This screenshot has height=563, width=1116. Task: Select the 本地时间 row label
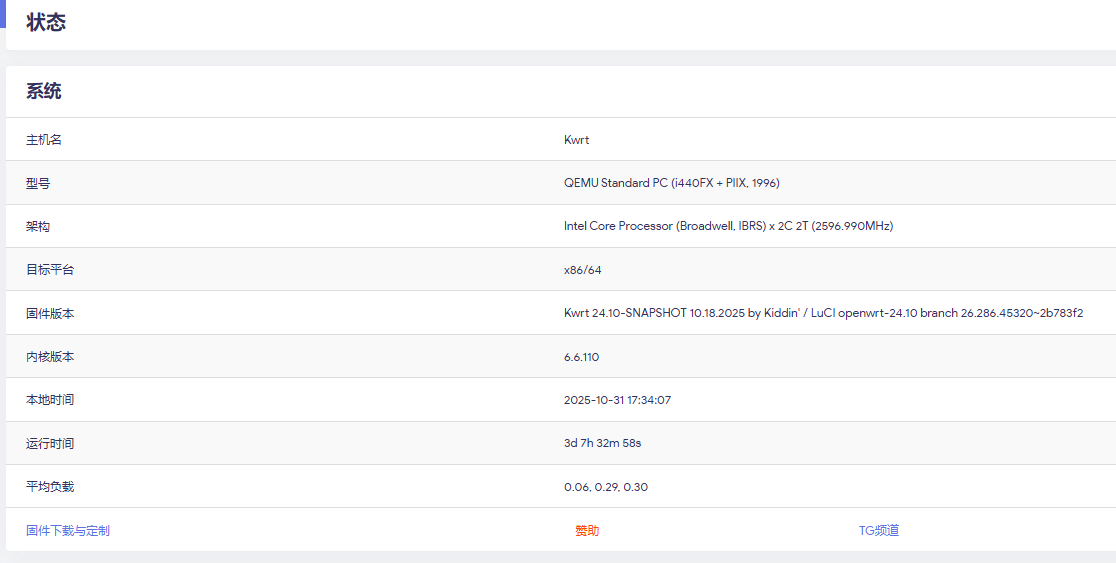[x=50, y=400]
